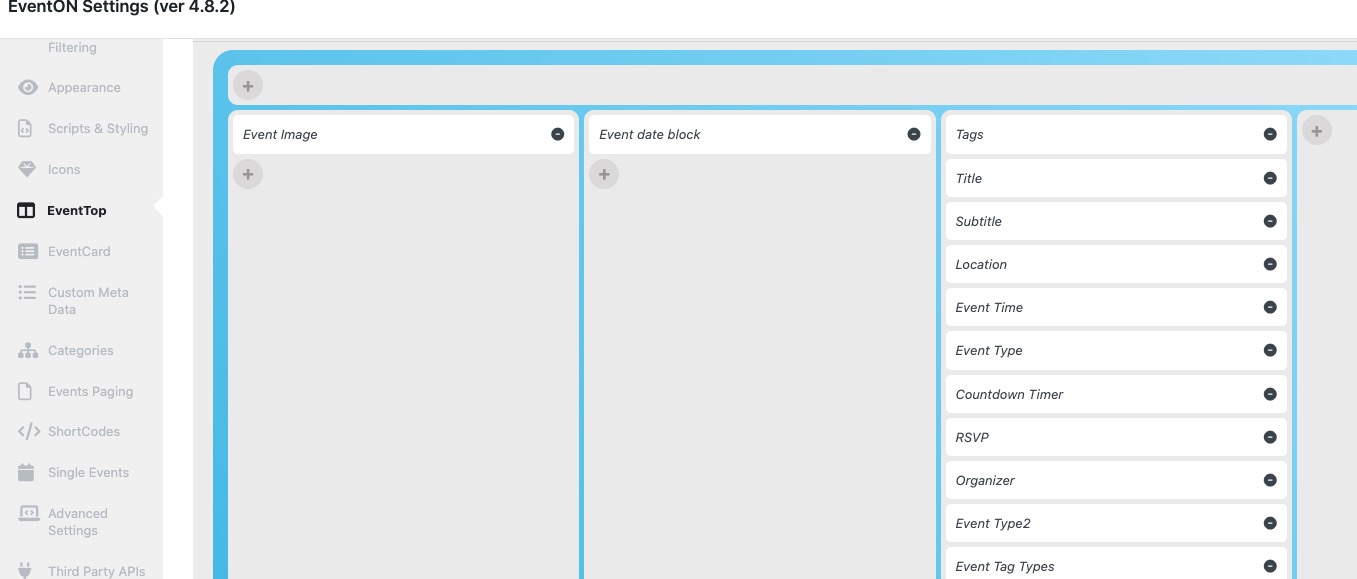Screen dimensions: 1357x579
Task: Remove the RSVP field
Action: click(x=1270, y=437)
